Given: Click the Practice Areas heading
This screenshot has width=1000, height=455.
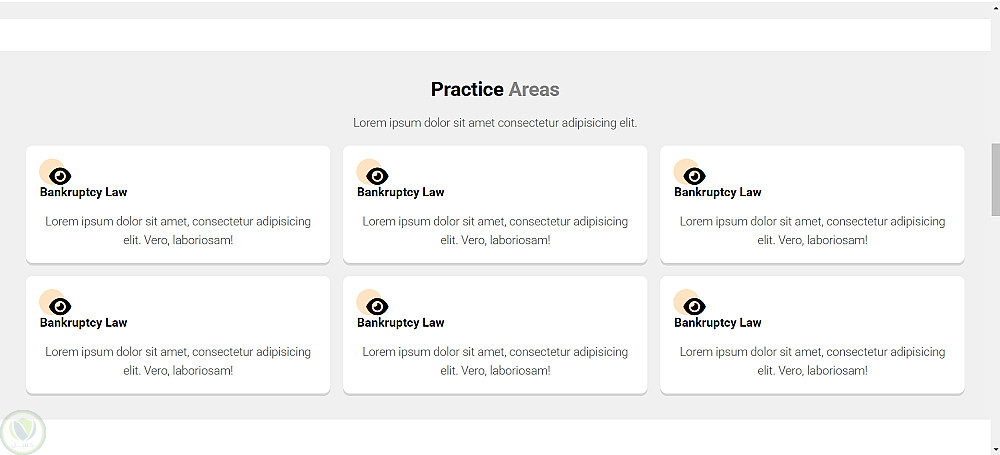Looking at the screenshot, I should (x=495, y=90).
